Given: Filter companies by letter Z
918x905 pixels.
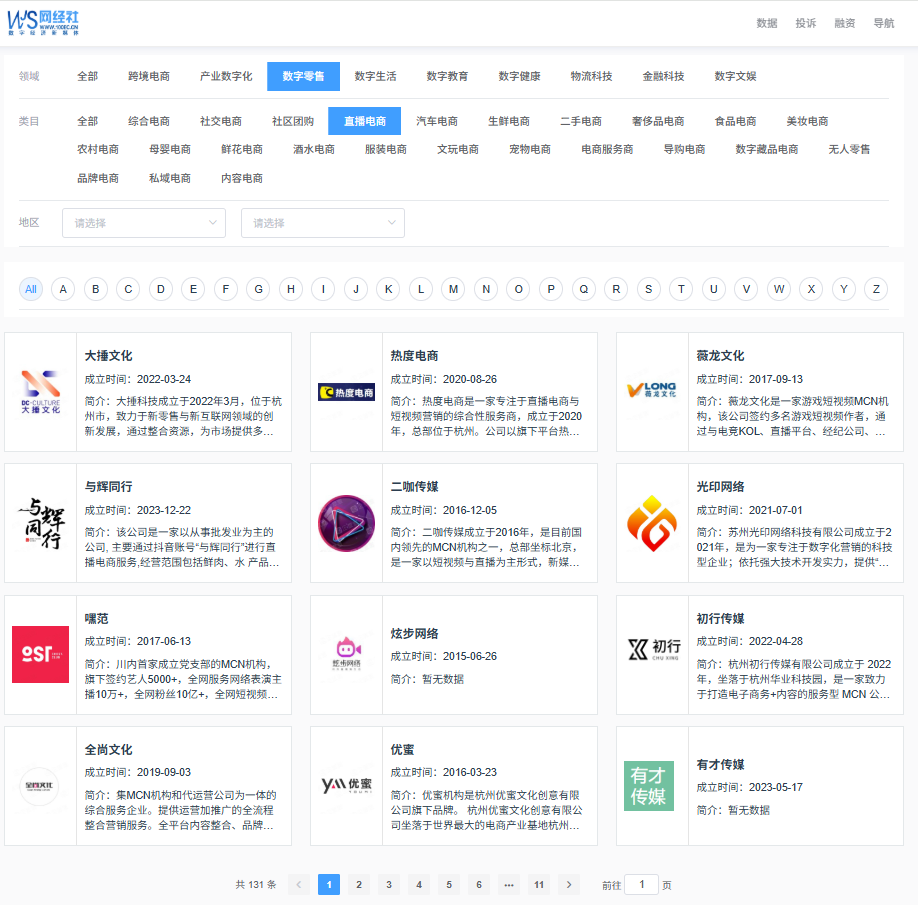Looking at the screenshot, I should 876,289.
